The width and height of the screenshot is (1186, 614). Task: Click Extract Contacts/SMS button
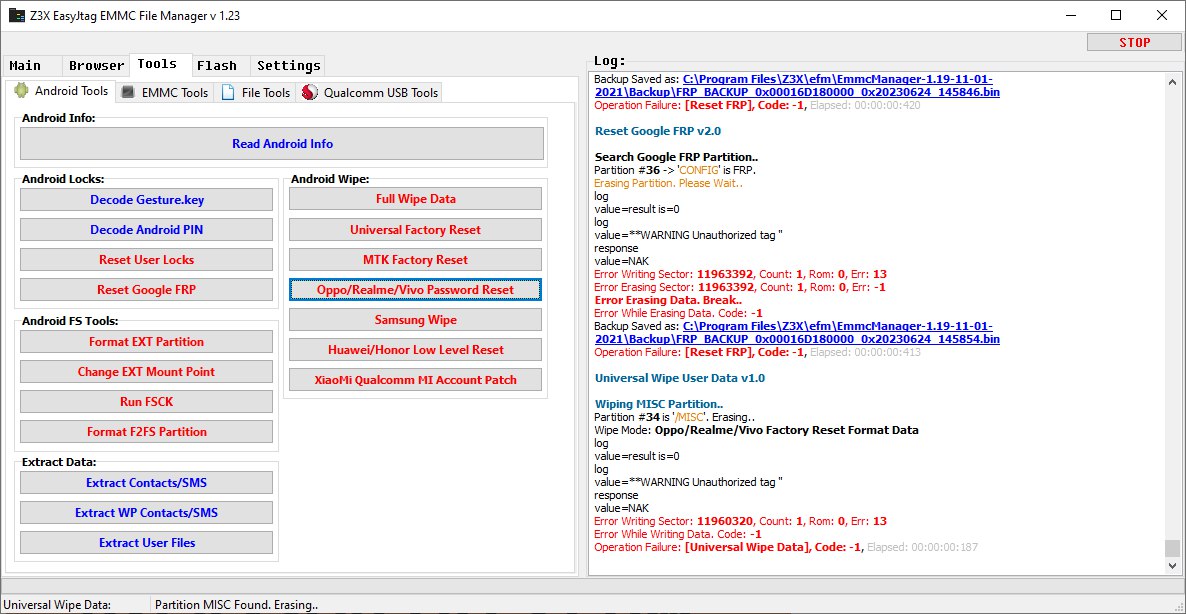pyautogui.click(x=147, y=482)
